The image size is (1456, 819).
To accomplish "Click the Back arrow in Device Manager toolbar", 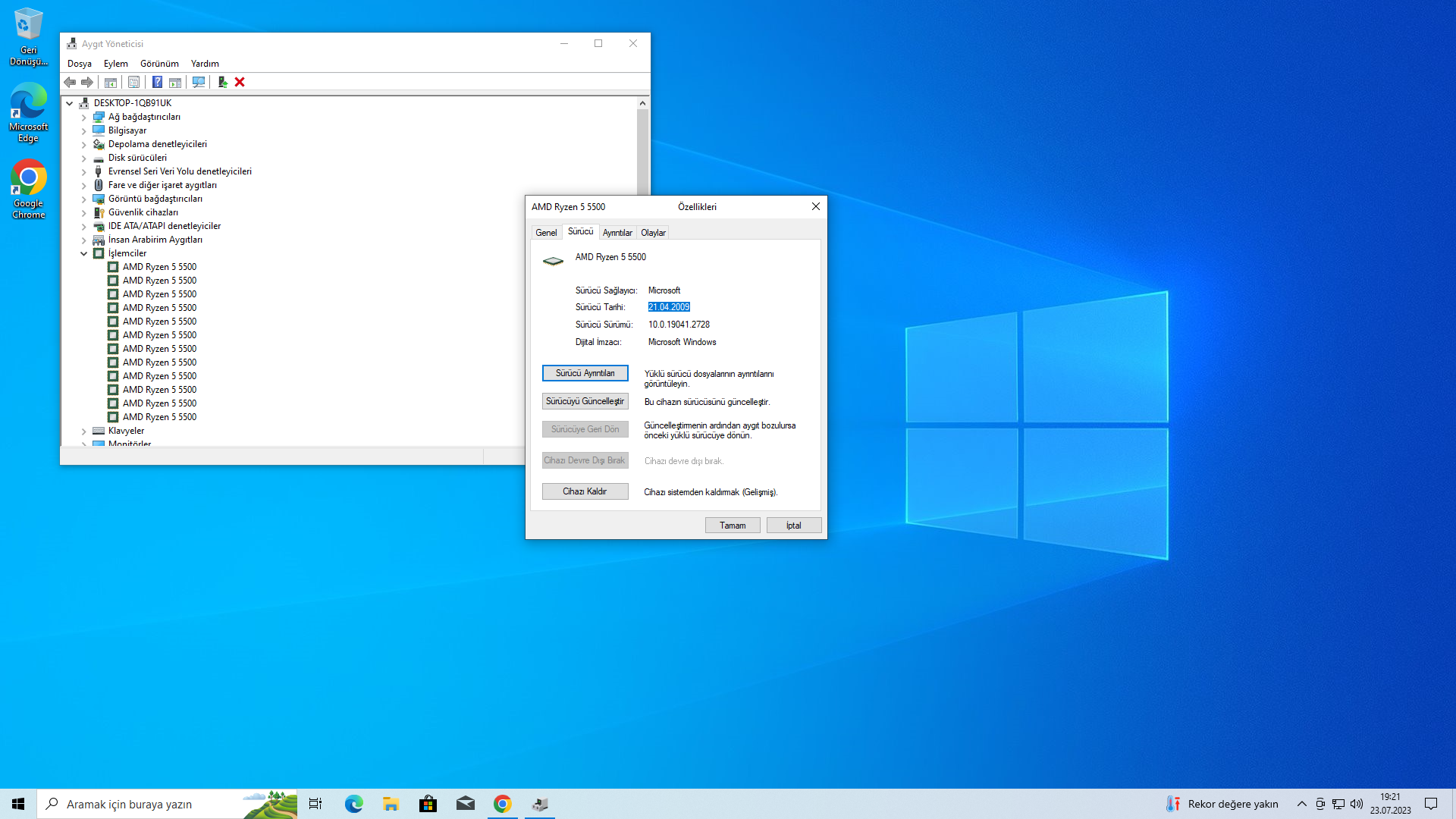I will [x=70, y=82].
